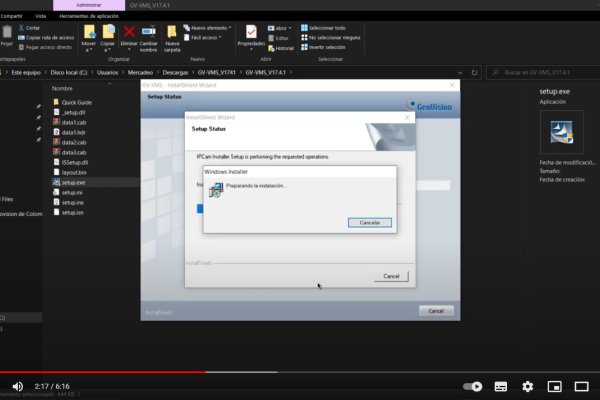Screen dimensions: 600x400
Task: Create a folder with Nueva carpeta icon
Action: [x=172, y=32]
